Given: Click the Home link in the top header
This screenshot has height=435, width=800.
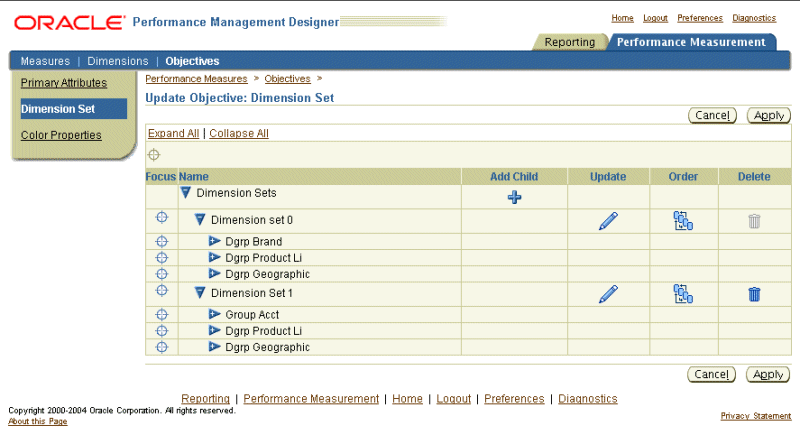Looking at the screenshot, I should [622, 18].
